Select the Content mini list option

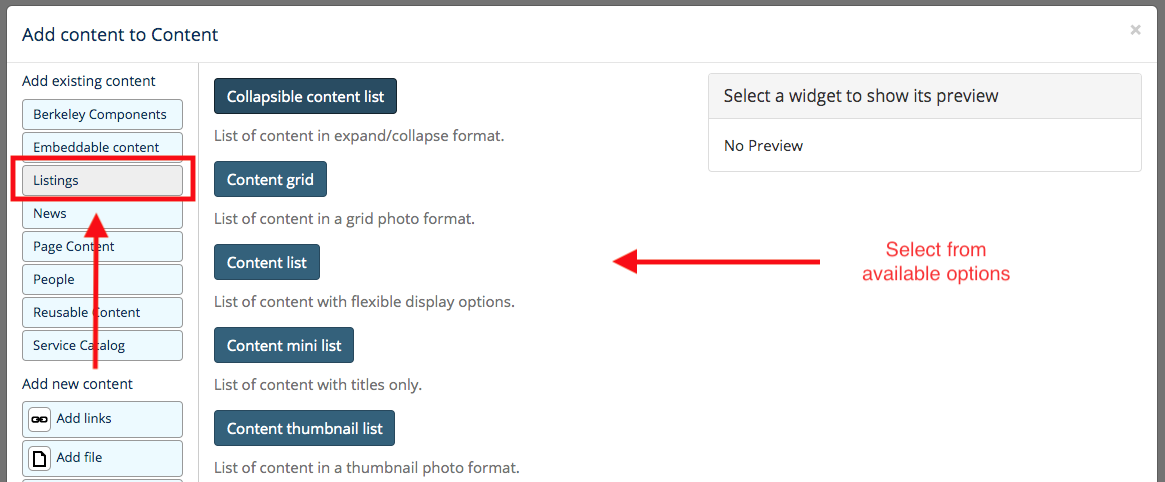click(284, 345)
